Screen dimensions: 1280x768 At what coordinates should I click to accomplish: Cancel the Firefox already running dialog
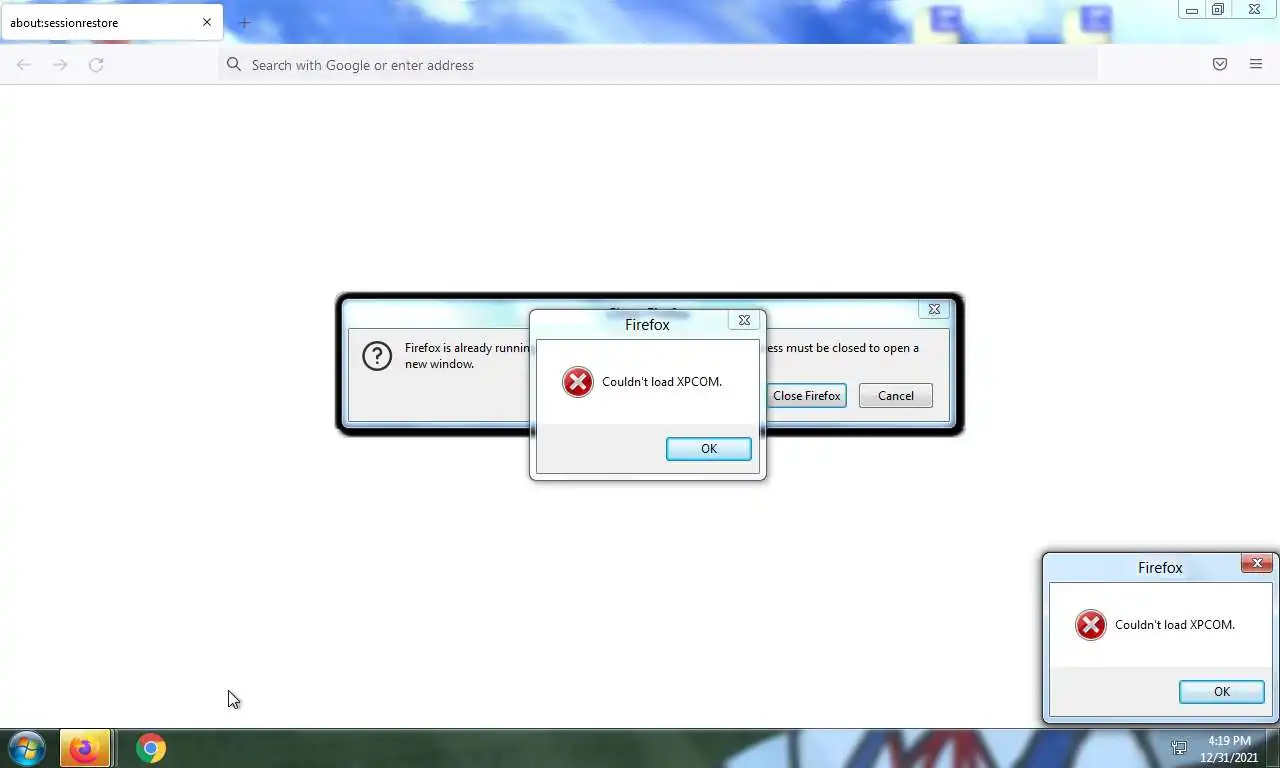coord(896,396)
